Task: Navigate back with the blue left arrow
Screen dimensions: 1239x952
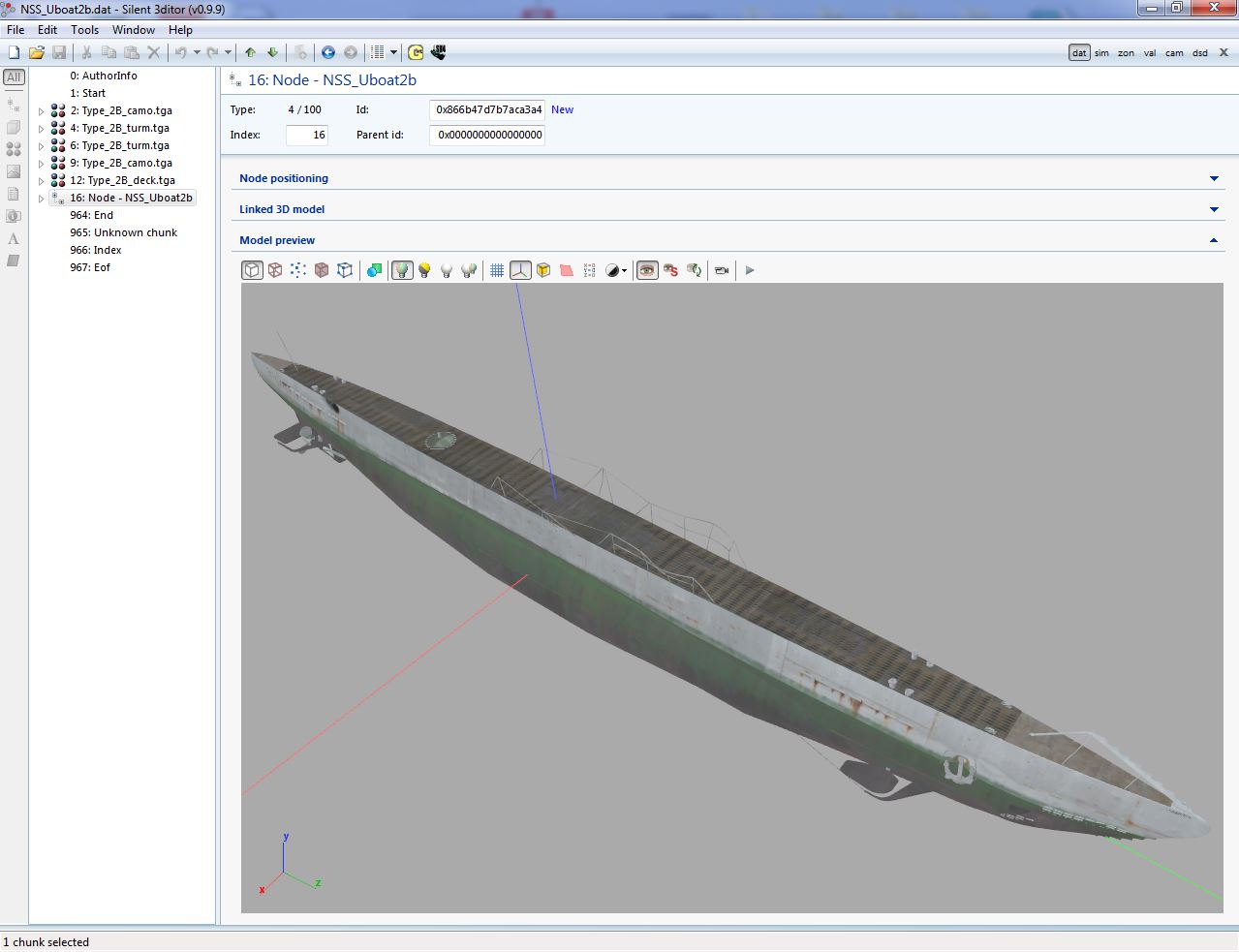Action: click(x=328, y=52)
